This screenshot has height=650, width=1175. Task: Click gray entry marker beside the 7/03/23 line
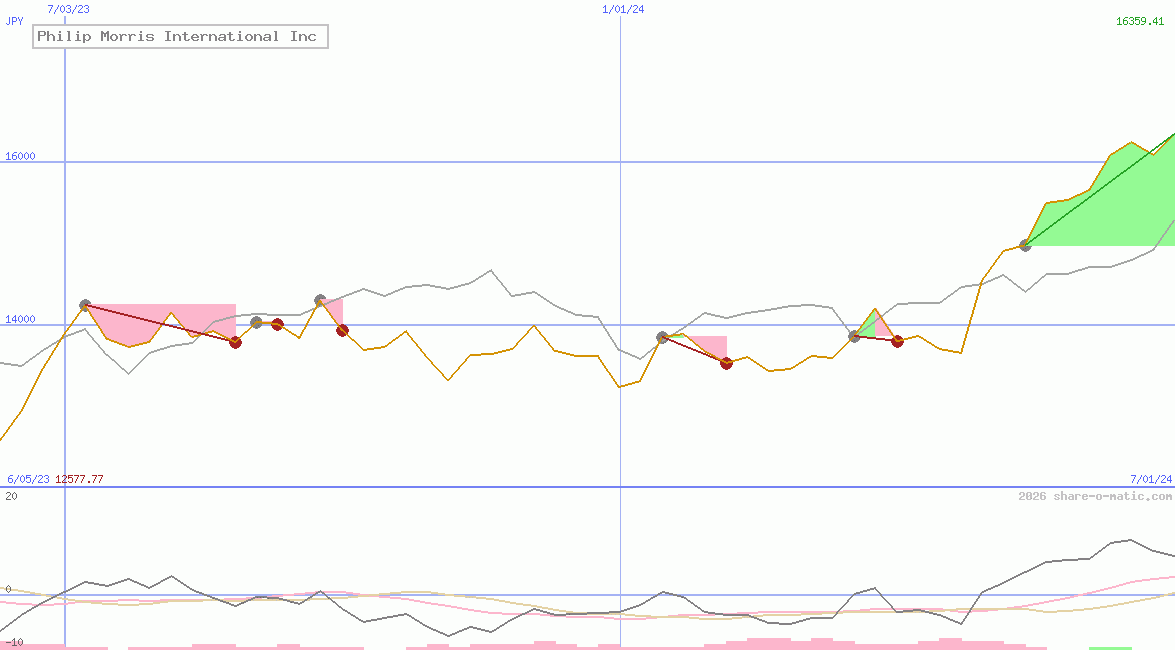[85, 305]
